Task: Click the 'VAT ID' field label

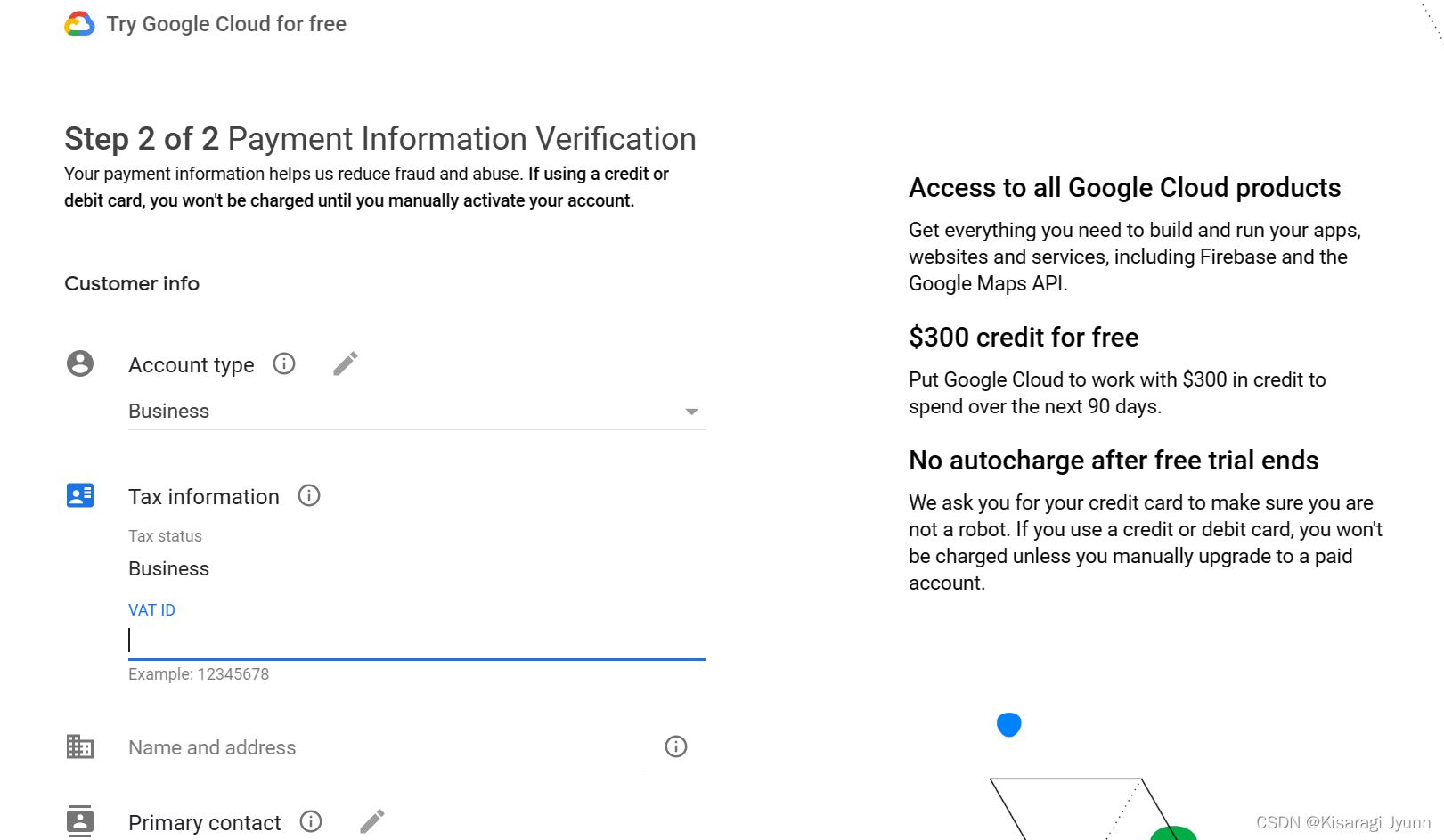Action: click(151, 610)
